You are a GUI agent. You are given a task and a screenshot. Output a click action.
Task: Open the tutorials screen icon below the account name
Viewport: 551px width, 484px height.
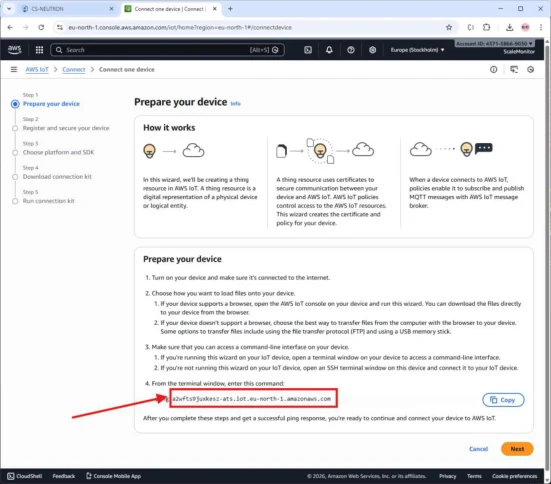(x=514, y=70)
